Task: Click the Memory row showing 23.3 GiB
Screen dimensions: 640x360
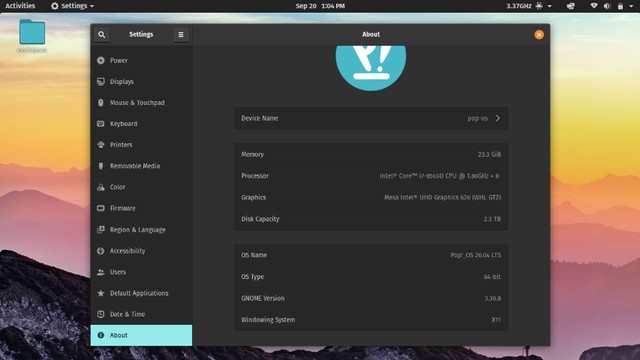Action: point(371,154)
